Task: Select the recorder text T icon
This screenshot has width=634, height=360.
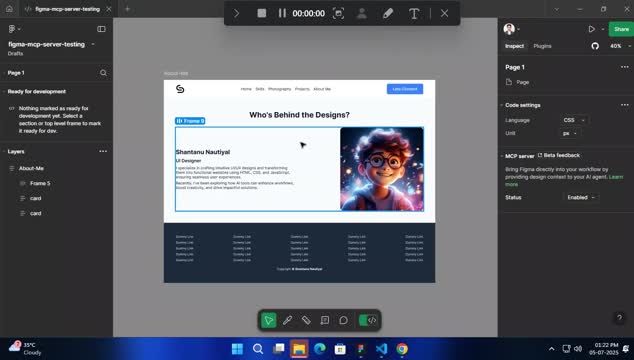Action: [414, 13]
